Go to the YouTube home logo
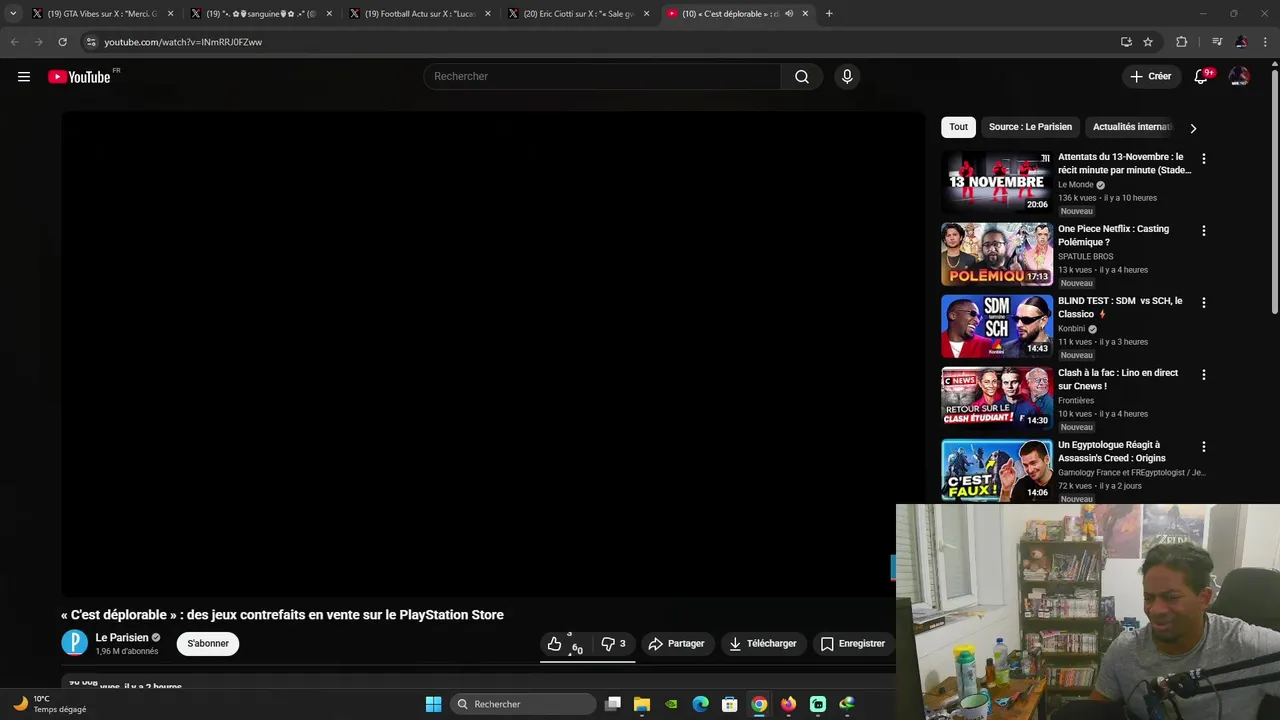The height and width of the screenshot is (720, 1280). (79, 77)
